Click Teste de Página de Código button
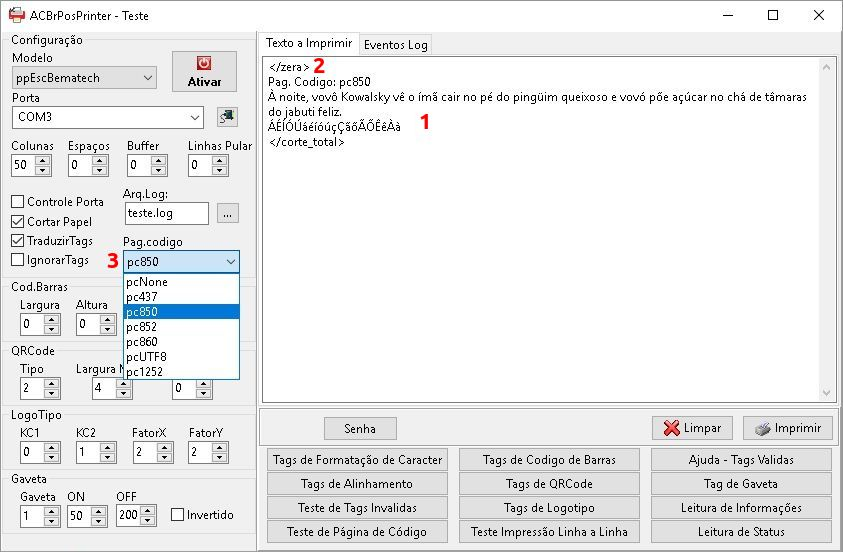Image resolution: width=843 pixels, height=552 pixels. (358, 532)
